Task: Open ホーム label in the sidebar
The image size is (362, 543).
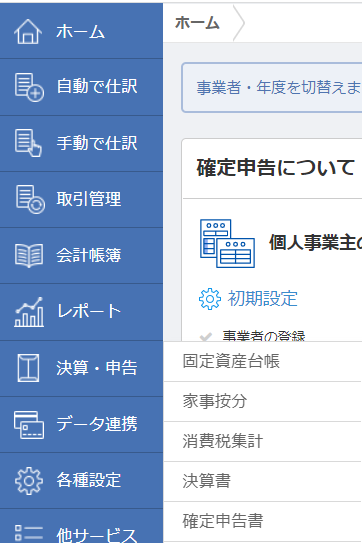Action: point(80,32)
